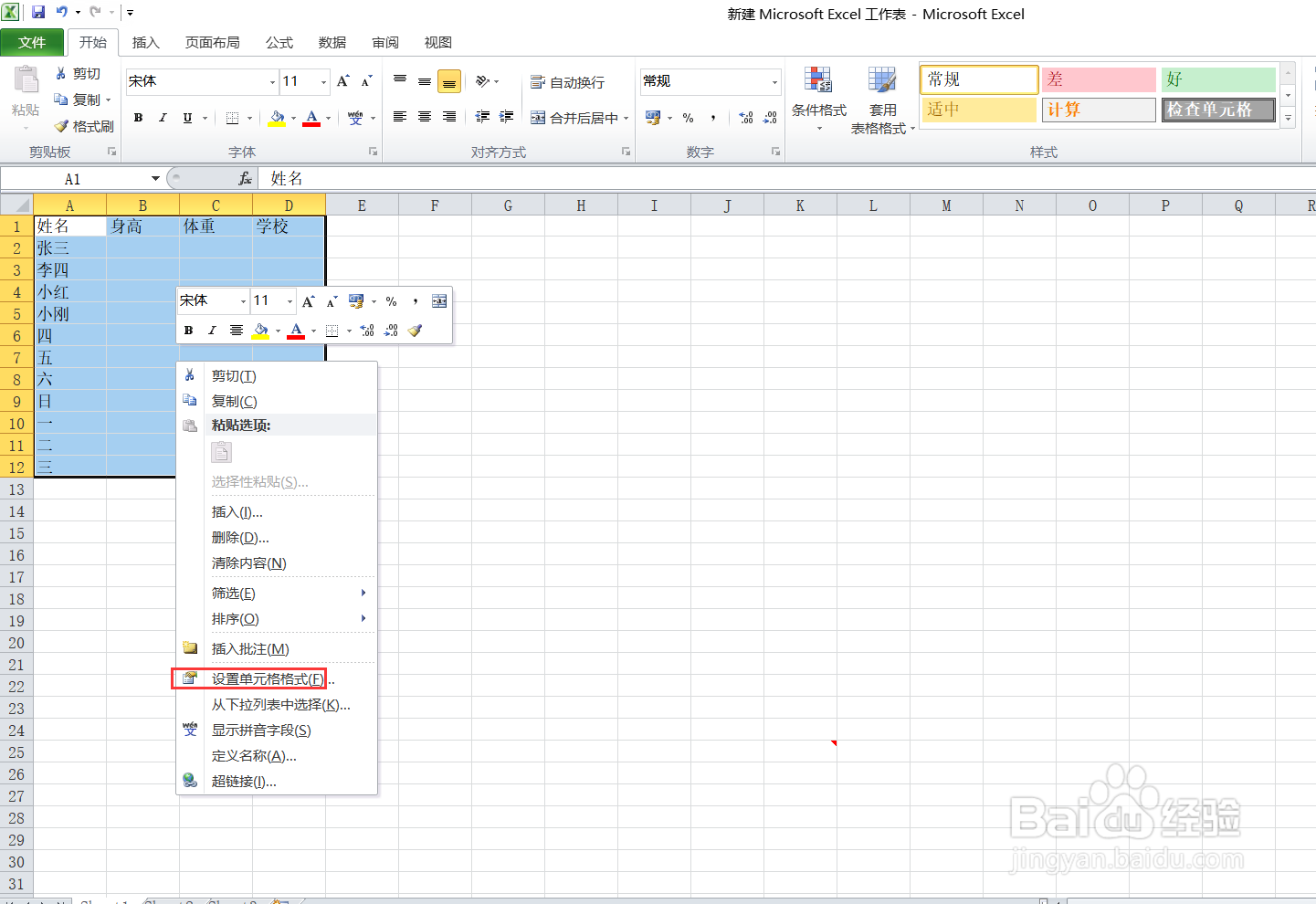This screenshot has height=904, width=1316.
Task: Apply the 差 (Bad) cell style
Action: 1099,79
